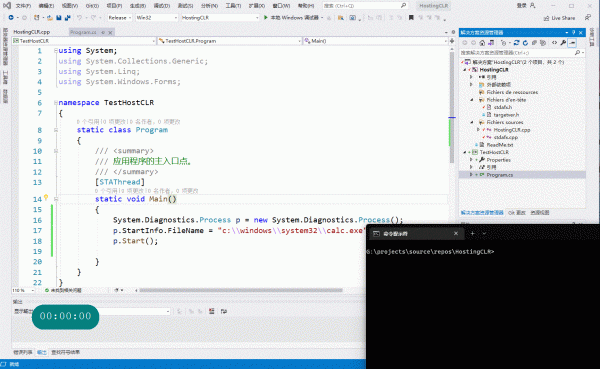Click the top search box (Ctrl+Q)
The image size is (600, 369).
point(365,6)
